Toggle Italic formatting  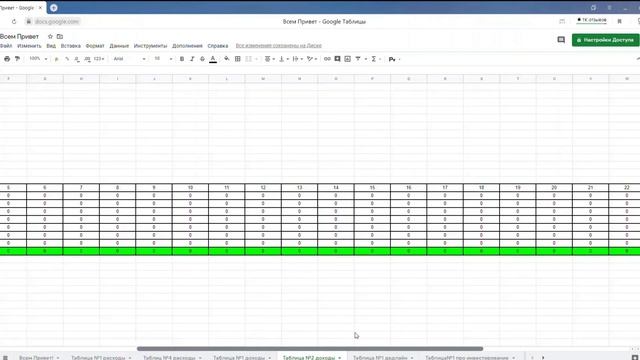192,59
